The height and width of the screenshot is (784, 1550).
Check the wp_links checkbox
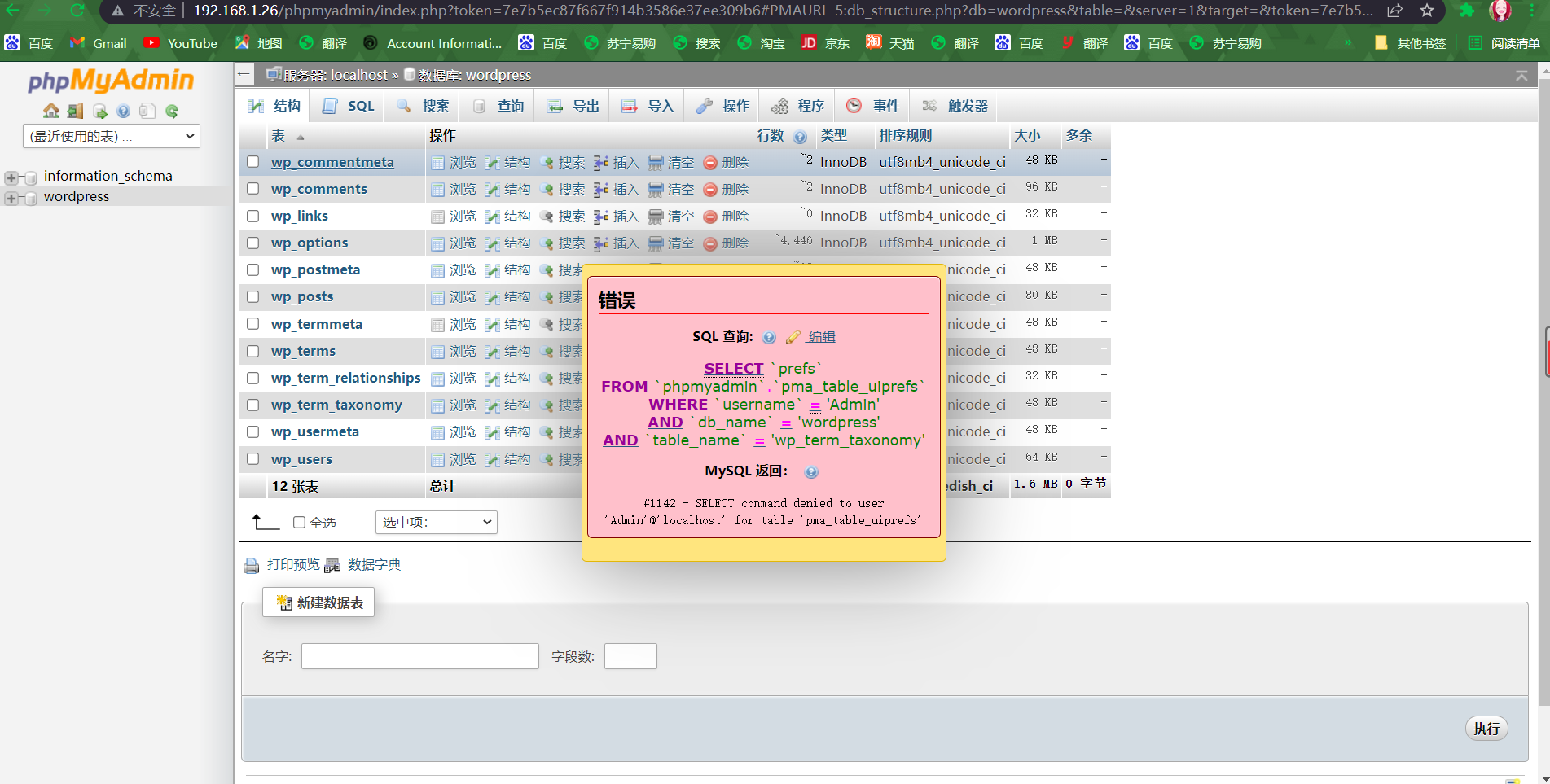pos(253,216)
